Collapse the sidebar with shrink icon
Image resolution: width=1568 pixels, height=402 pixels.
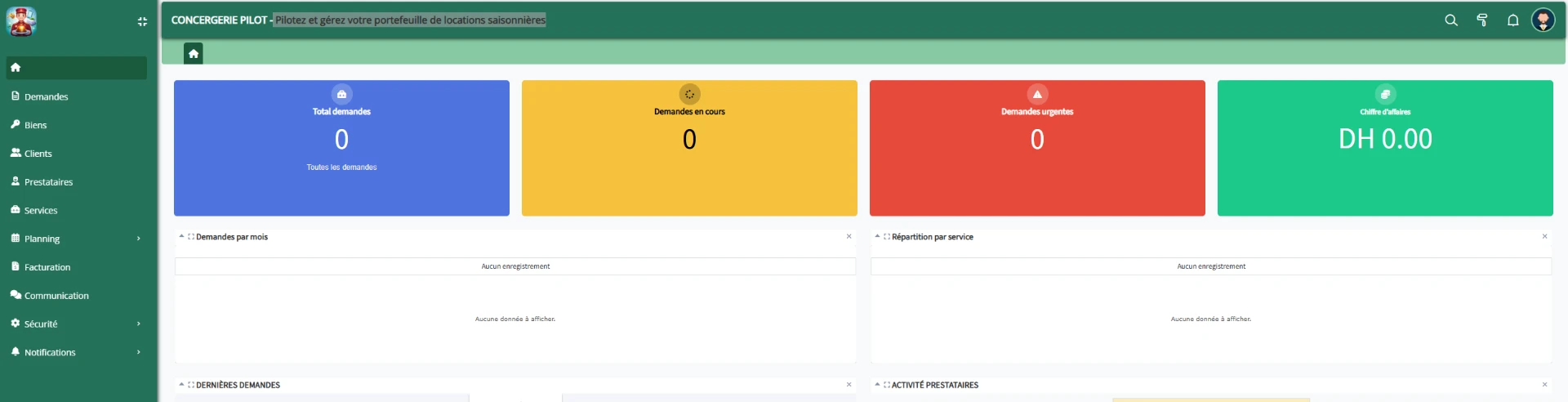pyautogui.click(x=142, y=22)
